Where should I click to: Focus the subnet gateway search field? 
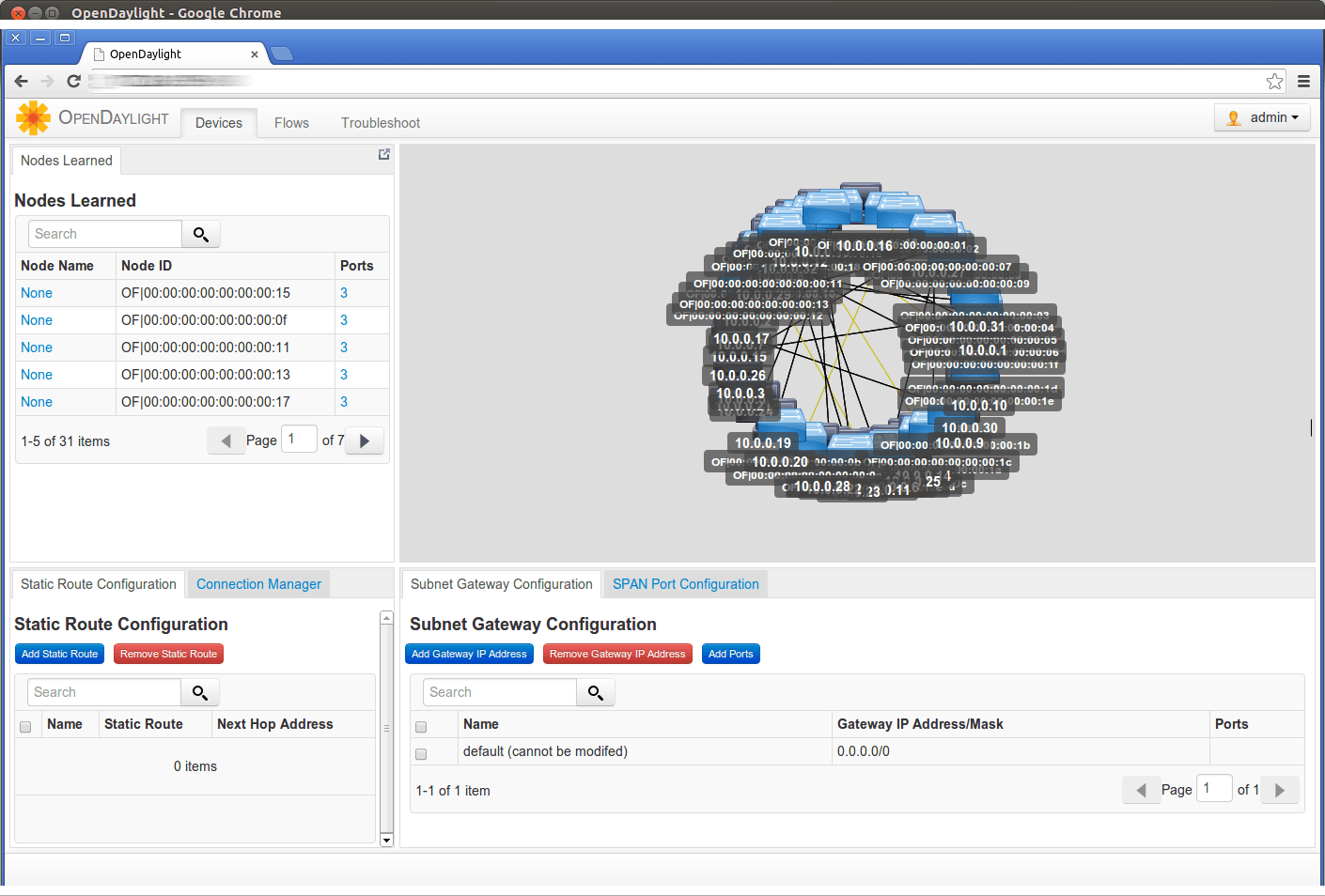click(500, 692)
